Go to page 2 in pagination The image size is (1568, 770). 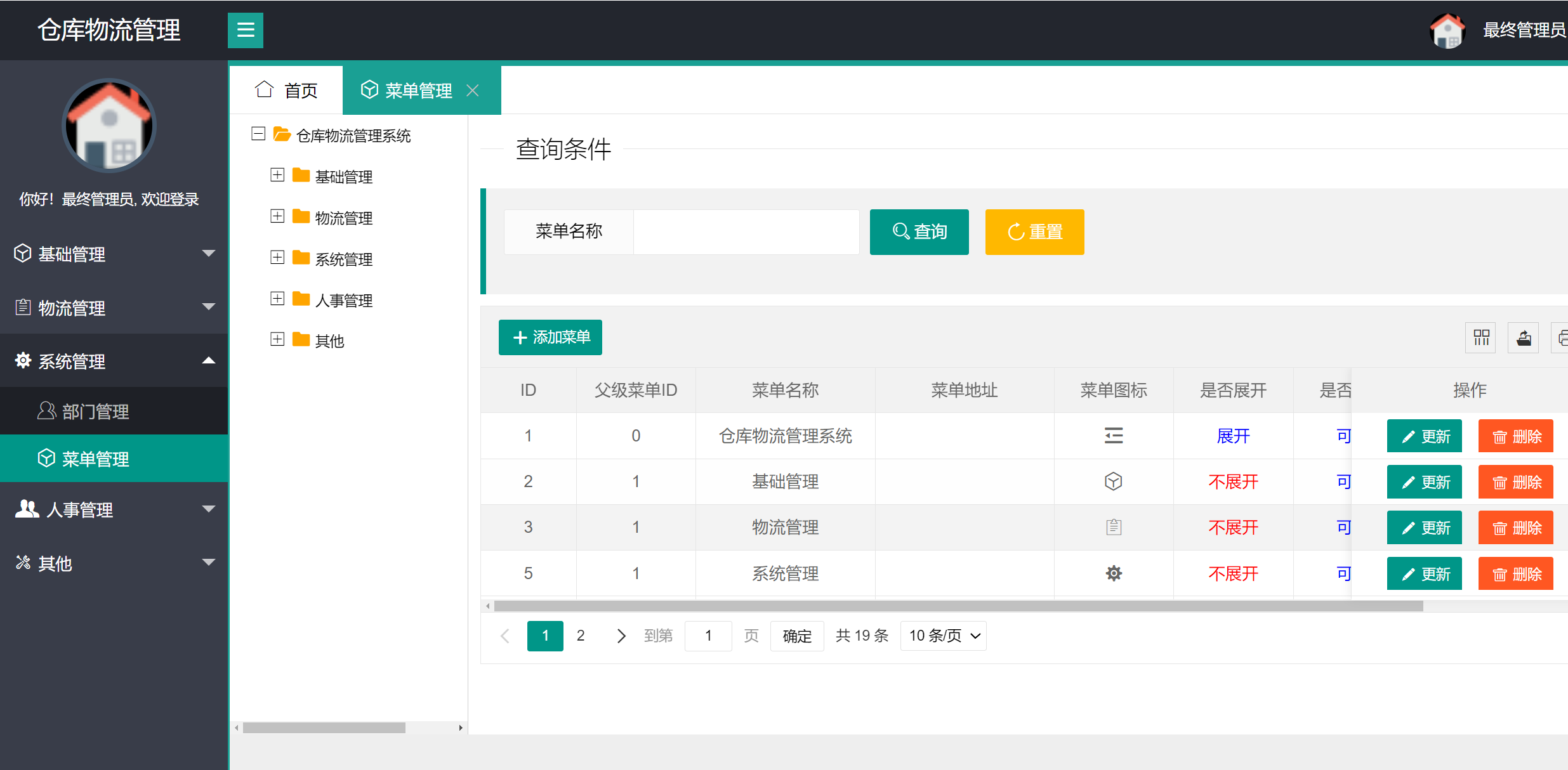580,636
